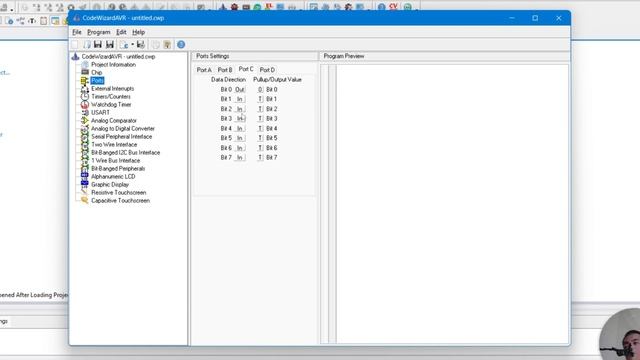This screenshot has height=360, width=640.
Task: Toggle Bit 7 data direction In button
Action: (240, 158)
